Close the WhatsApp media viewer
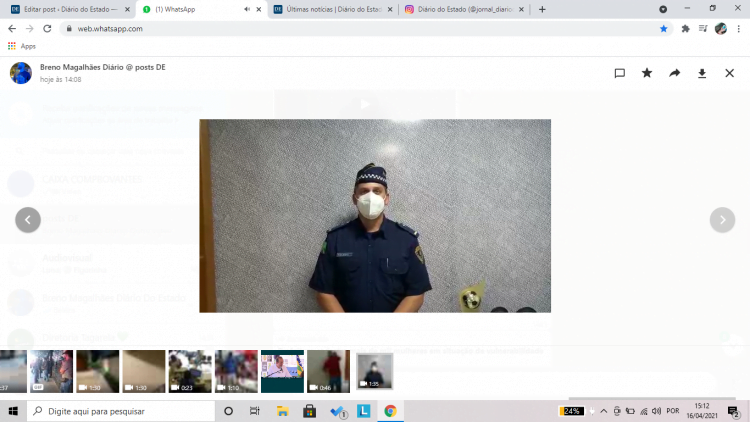The width and height of the screenshot is (750, 422). tap(729, 73)
